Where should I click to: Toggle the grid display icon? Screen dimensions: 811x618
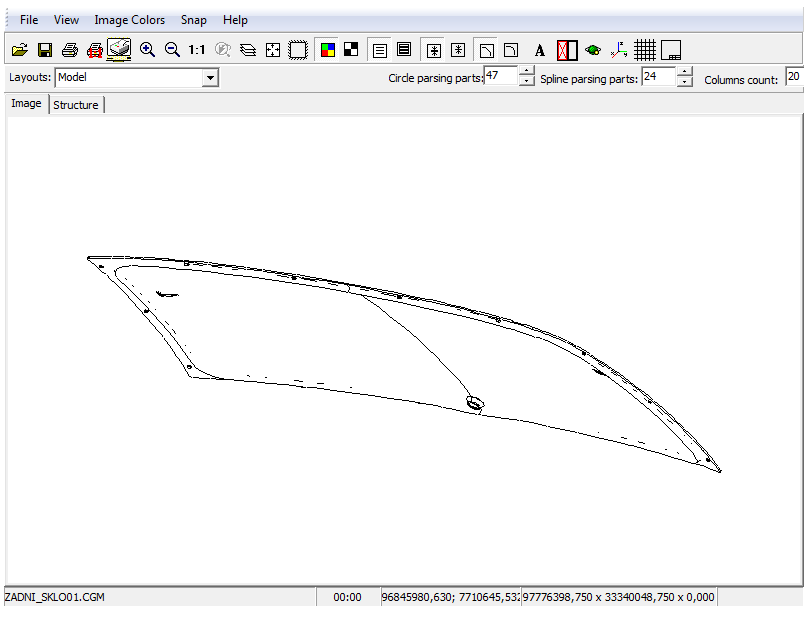pyautogui.click(x=645, y=51)
